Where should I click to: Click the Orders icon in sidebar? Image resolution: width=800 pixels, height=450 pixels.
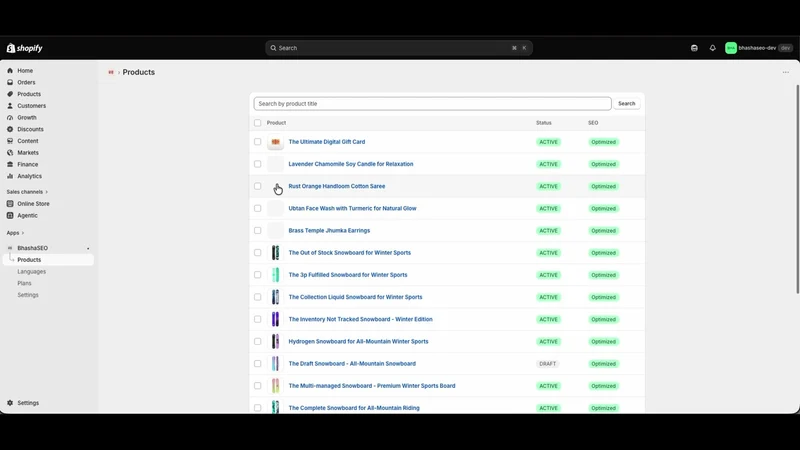[x=10, y=83]
